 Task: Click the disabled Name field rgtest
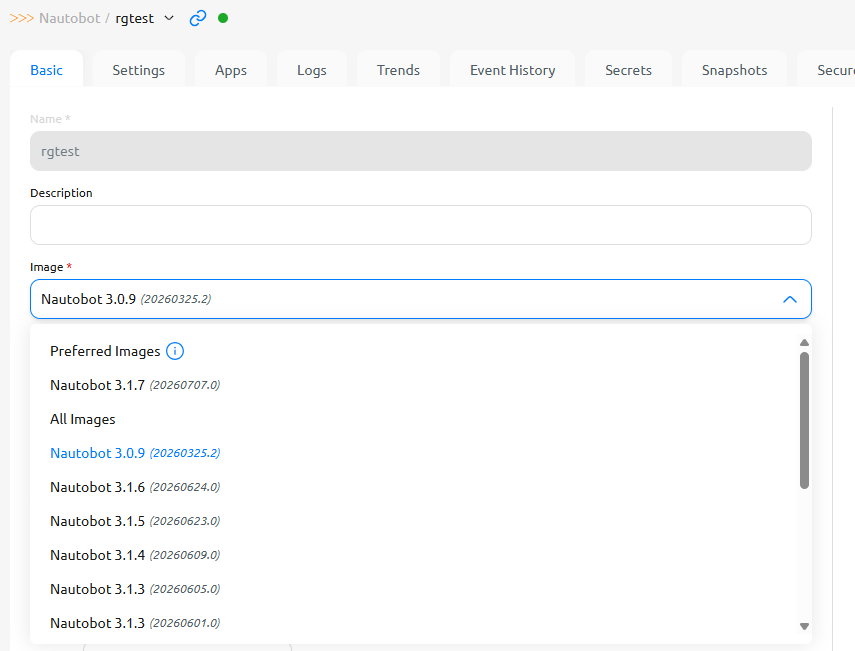pos(420,151)
